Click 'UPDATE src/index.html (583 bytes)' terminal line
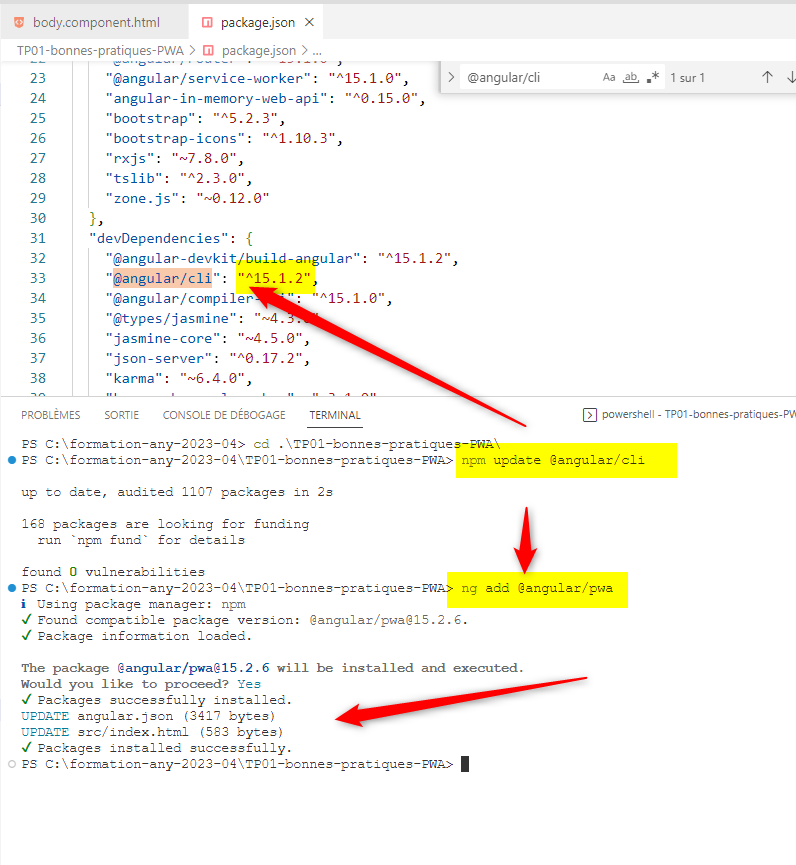The width and height of the screenshot is (796, 865). (x=152, y=732)
